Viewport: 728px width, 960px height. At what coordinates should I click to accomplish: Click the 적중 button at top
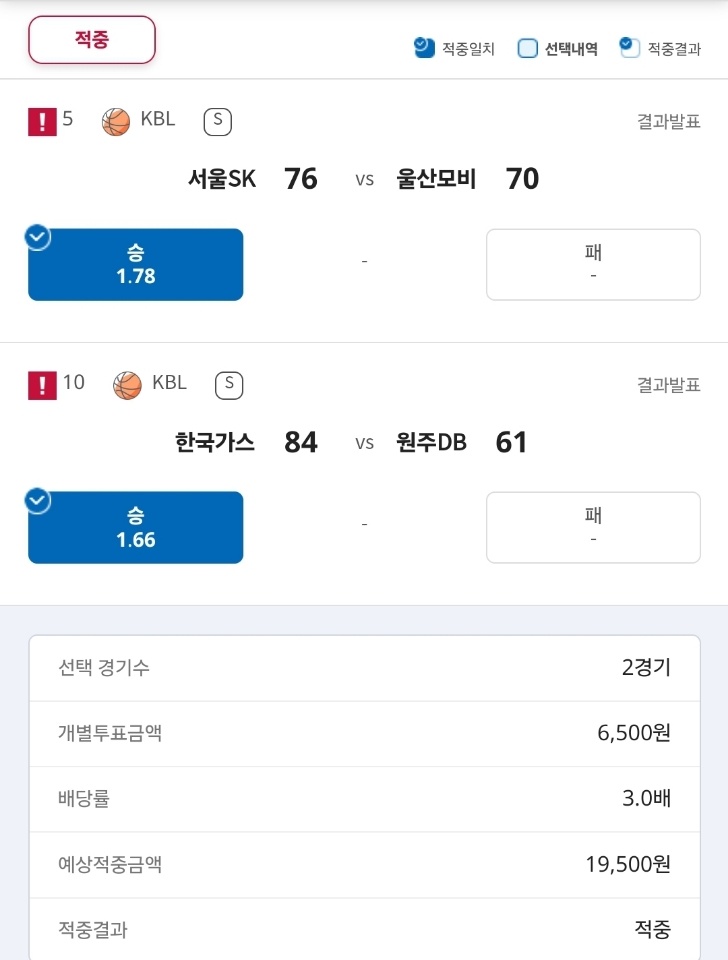(92, 40)
